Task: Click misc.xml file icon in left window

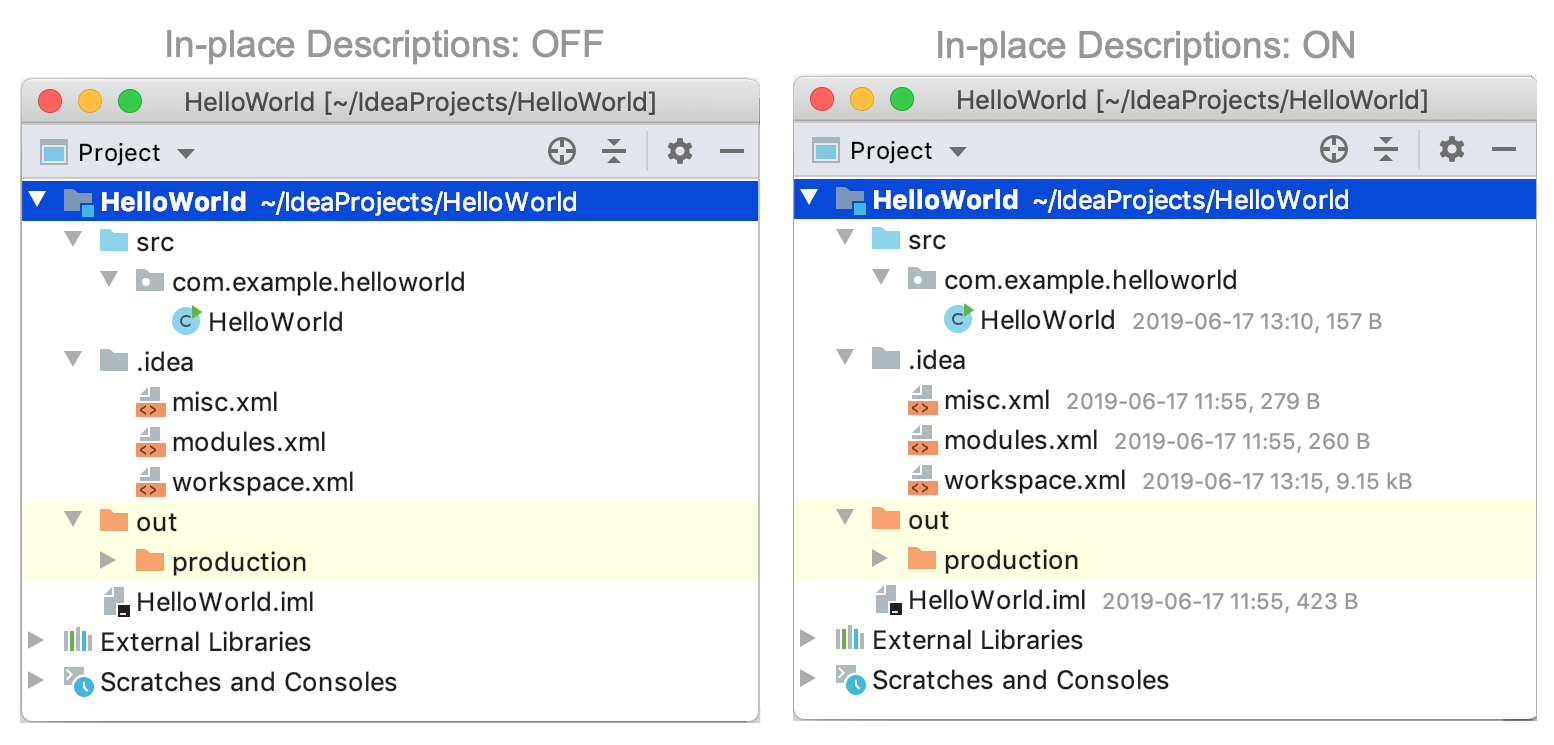Action: click(x=150, y=402)
